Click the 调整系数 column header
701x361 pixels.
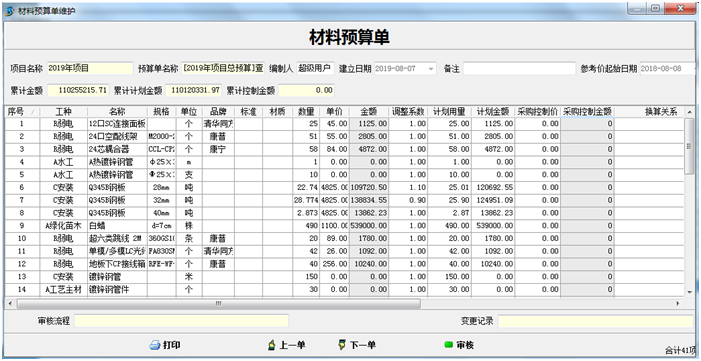pyautogui.click(x=408, y=111)
